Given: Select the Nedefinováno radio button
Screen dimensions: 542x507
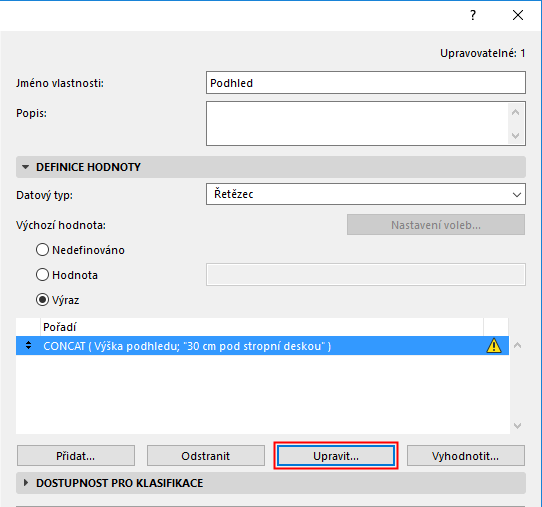Looking at the screenshot, I should point(42,250).
